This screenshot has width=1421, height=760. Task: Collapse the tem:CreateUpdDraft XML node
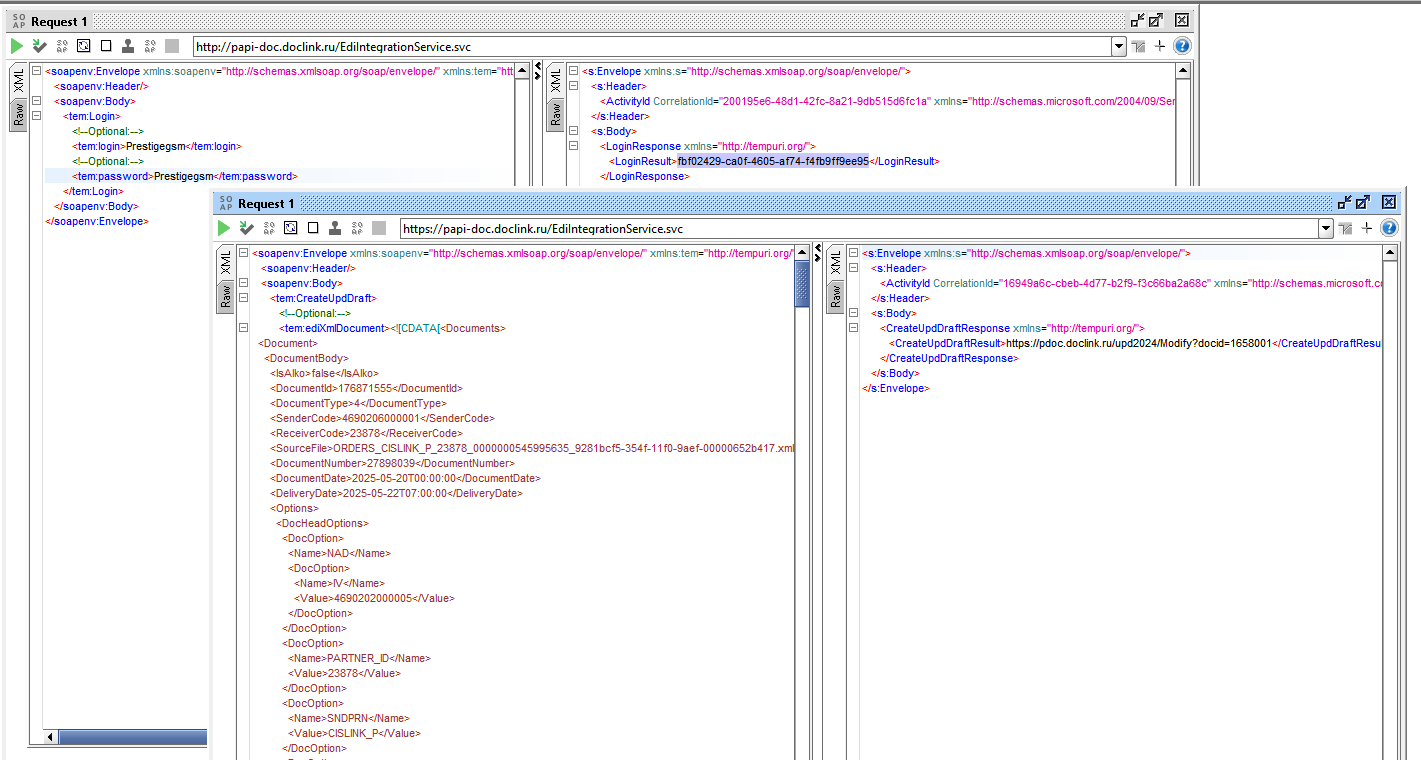click(x=244, y=298)
